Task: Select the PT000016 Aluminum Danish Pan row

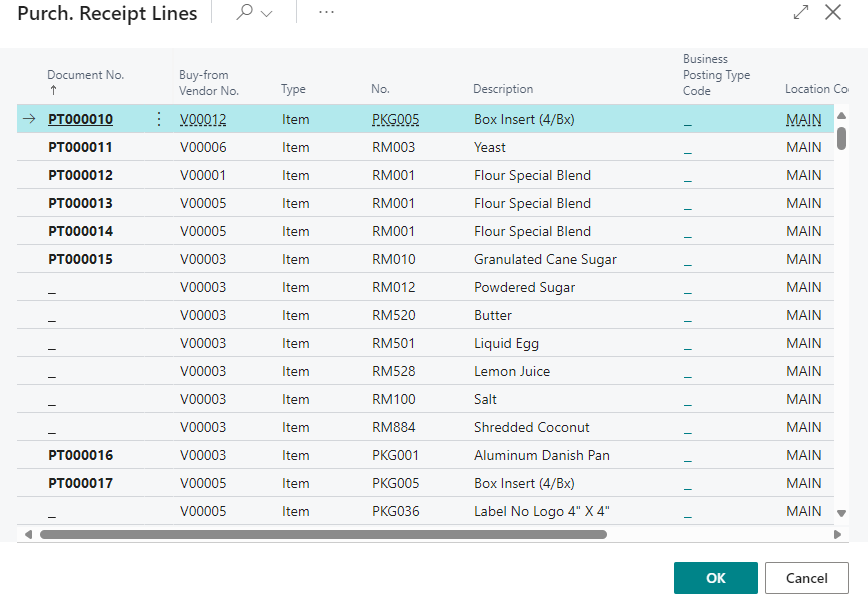Action: click(541, 455)
